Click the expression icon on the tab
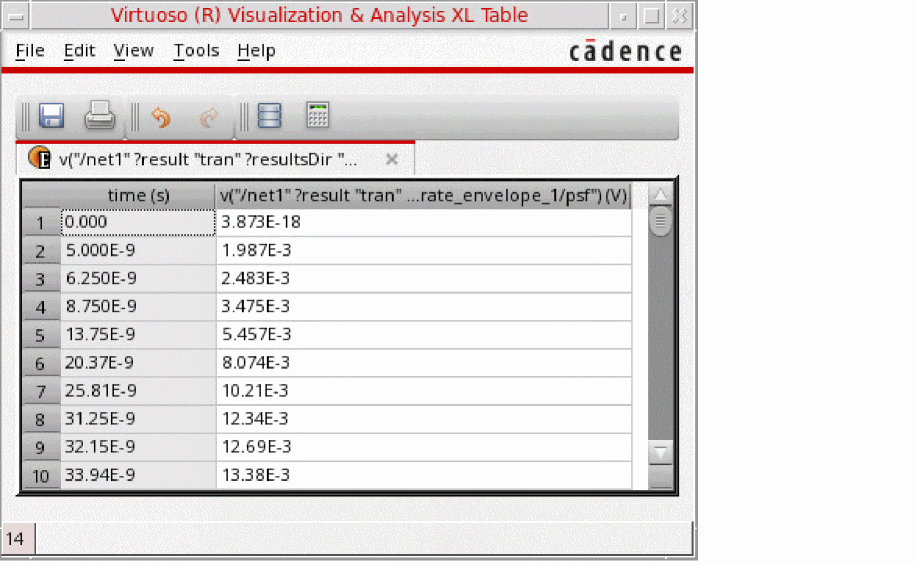 coord(40,158)
